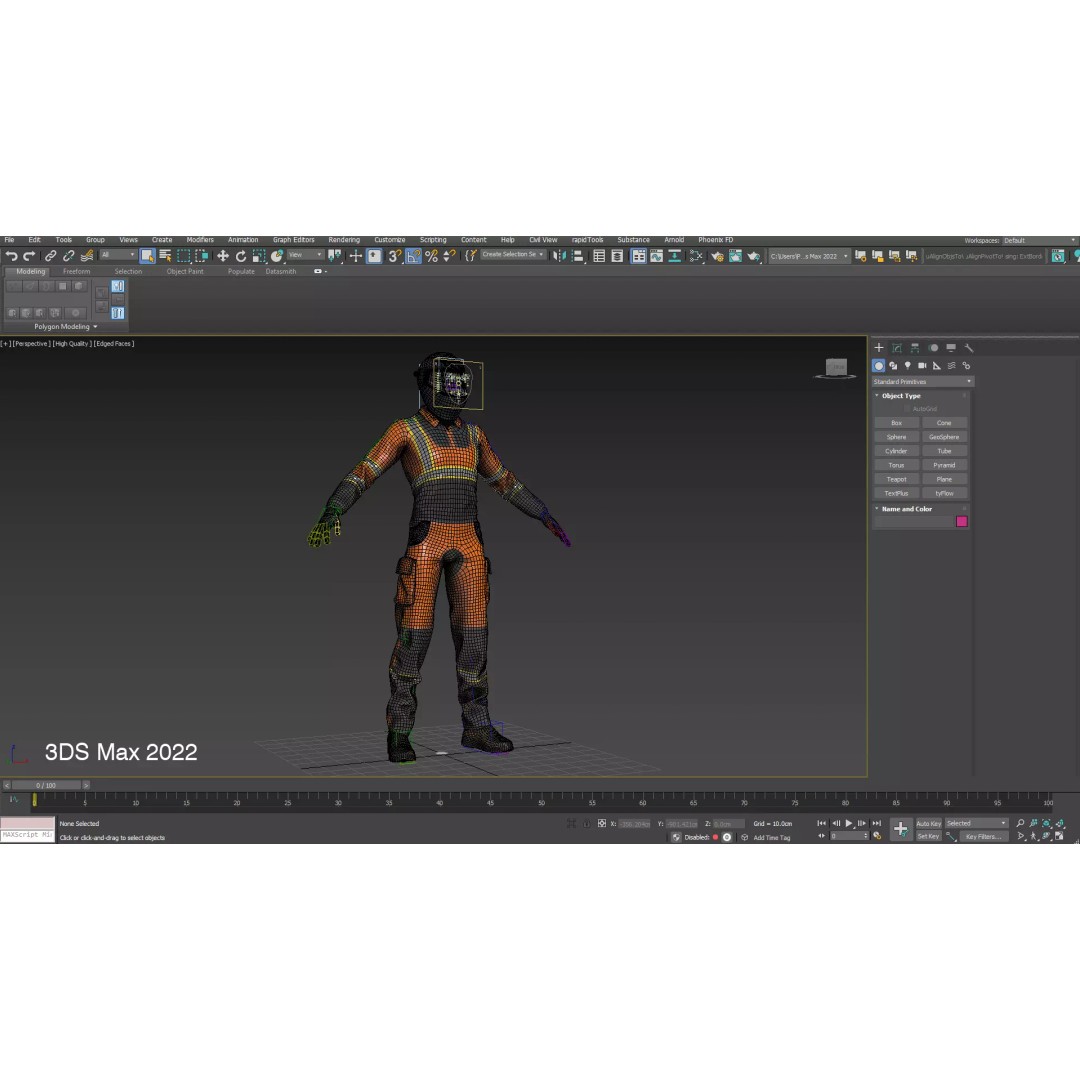The height and width of the screenshot is (1080, 1080).
Task: Click Select and Place tool
Action: [276, 256]
